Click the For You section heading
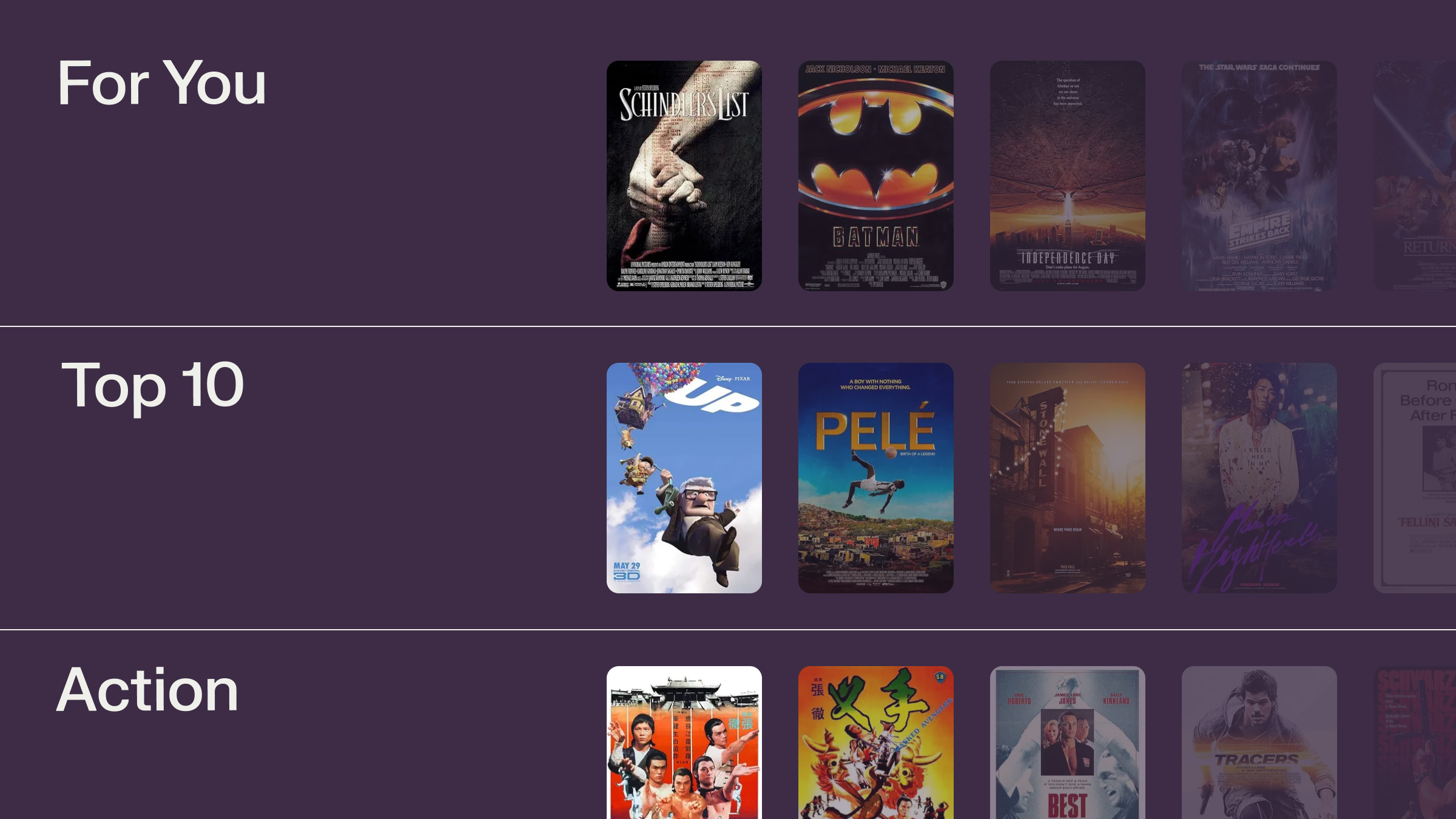The height and width of the screenshot is (819, 1456). 161,83
